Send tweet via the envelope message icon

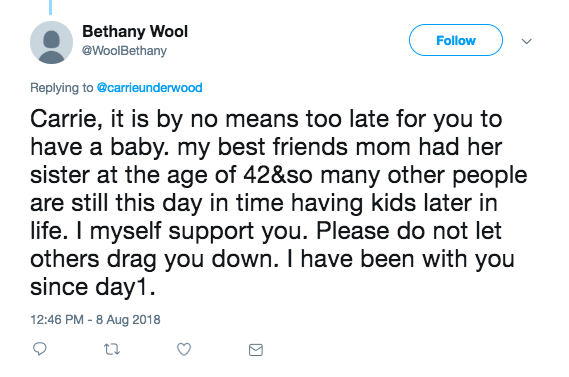pos(256,350)
